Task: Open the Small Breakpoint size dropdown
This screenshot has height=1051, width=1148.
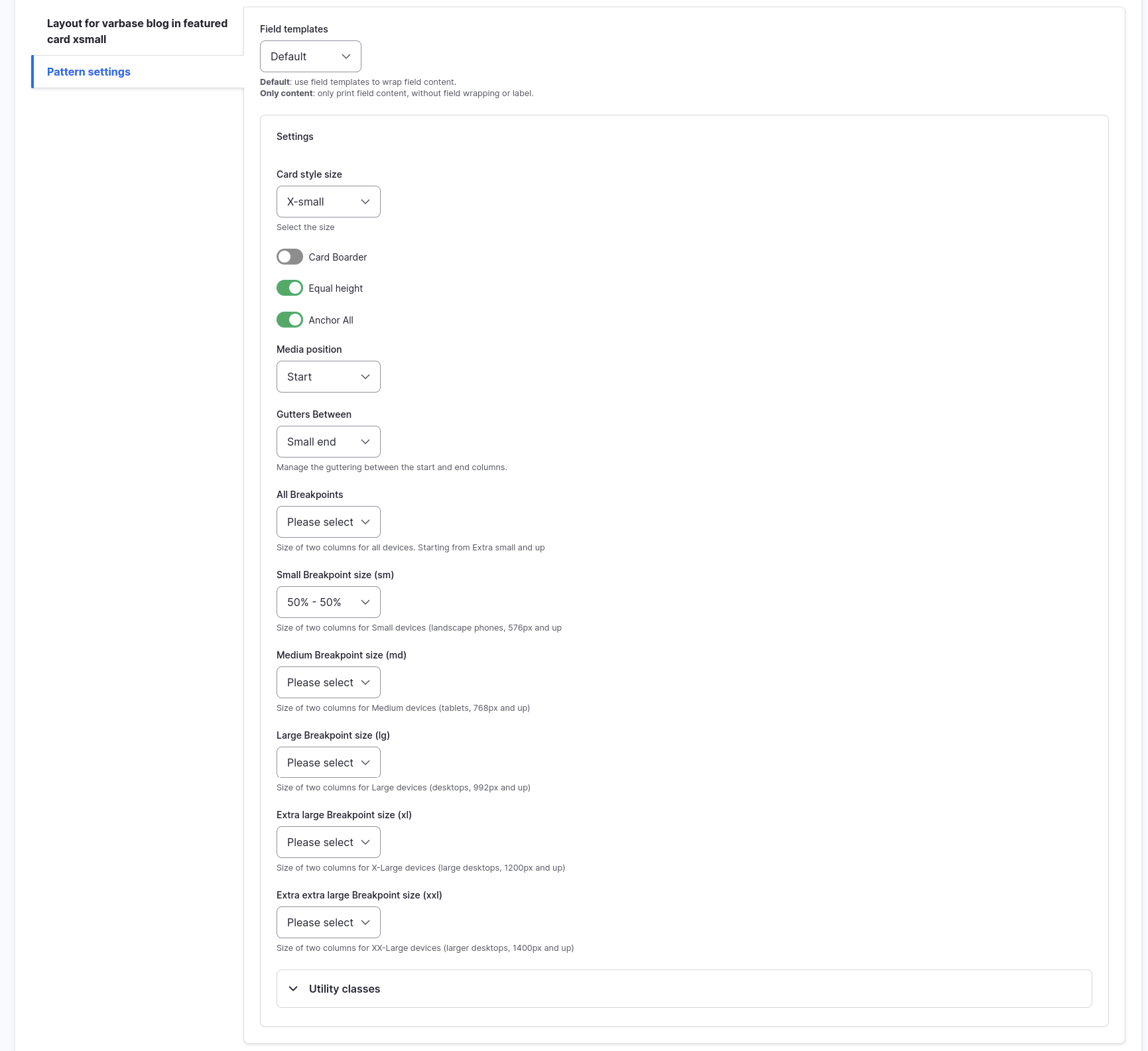Action: 328,602
